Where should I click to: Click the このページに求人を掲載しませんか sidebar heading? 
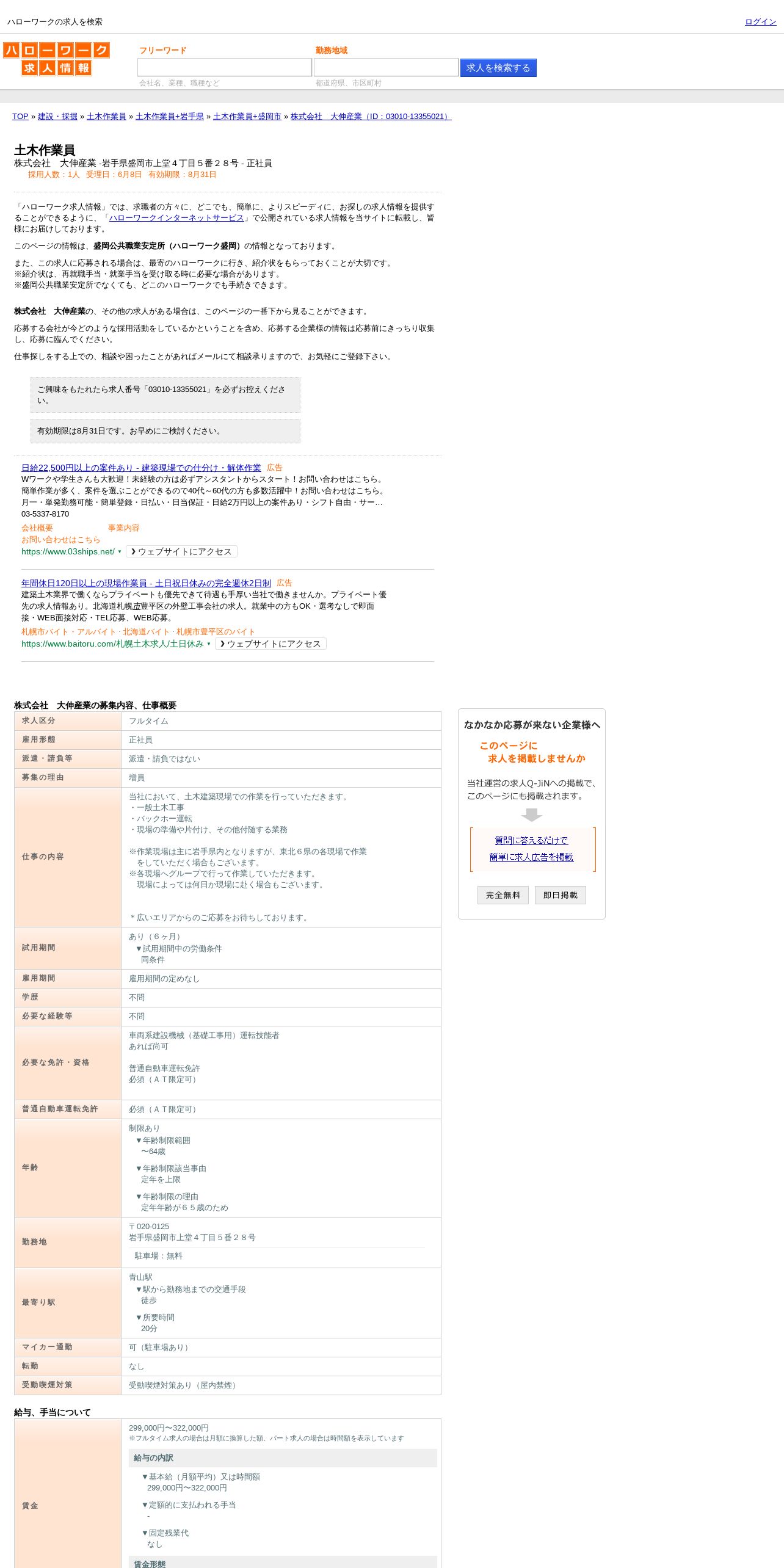coord(532,752)
